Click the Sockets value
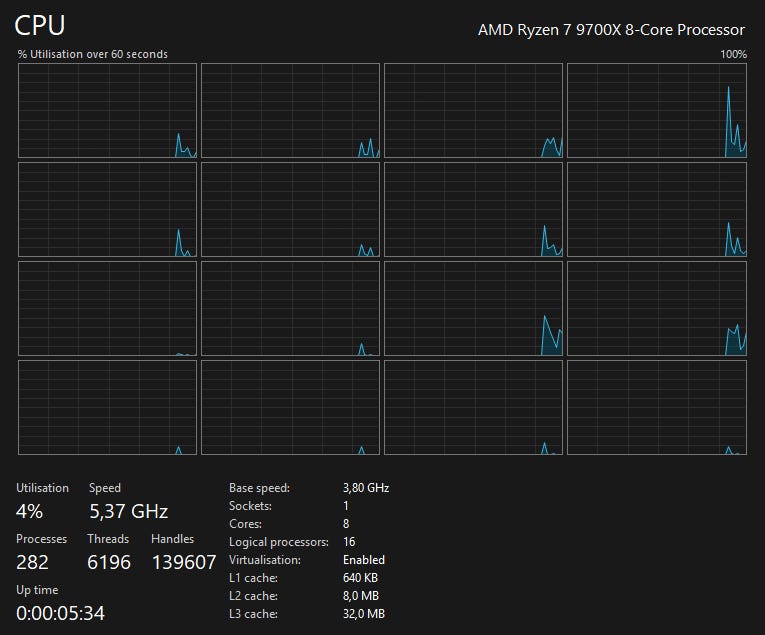Image resolution: width=765 pixels, height=635 pixels. coord(346,506)
